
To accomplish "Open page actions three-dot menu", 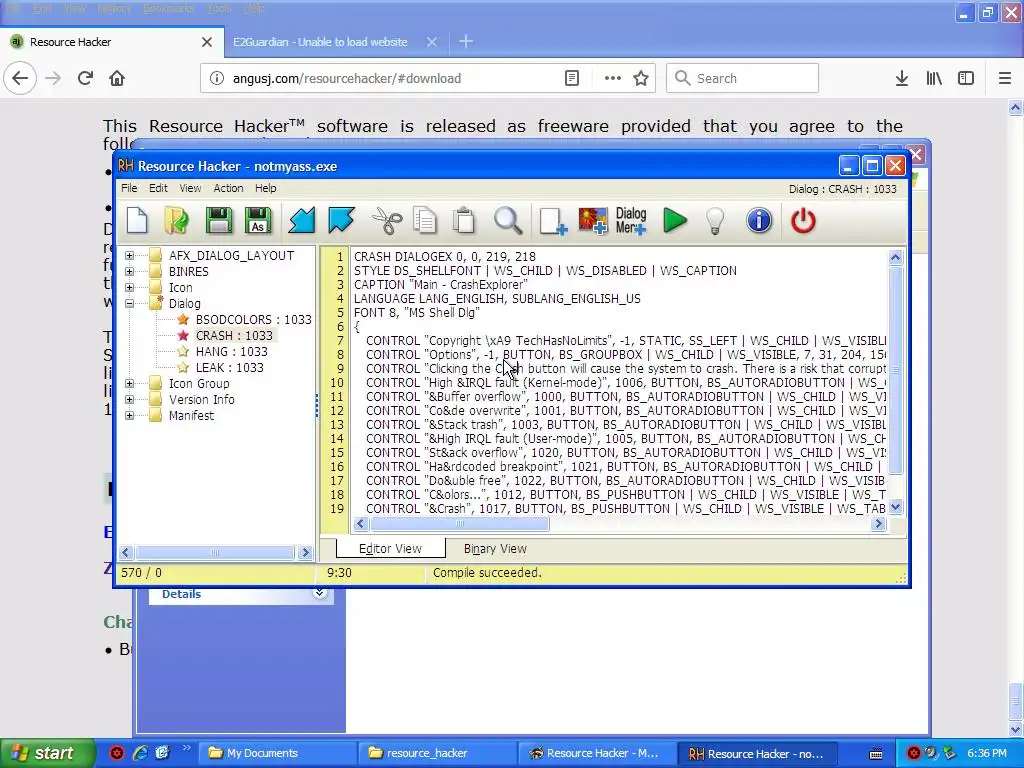I will click(x=613, y=78).
